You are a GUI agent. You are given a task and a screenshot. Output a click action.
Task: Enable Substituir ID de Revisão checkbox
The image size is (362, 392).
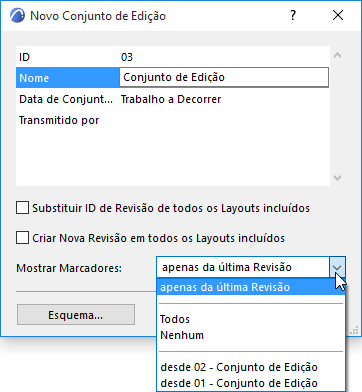point(22,208)
